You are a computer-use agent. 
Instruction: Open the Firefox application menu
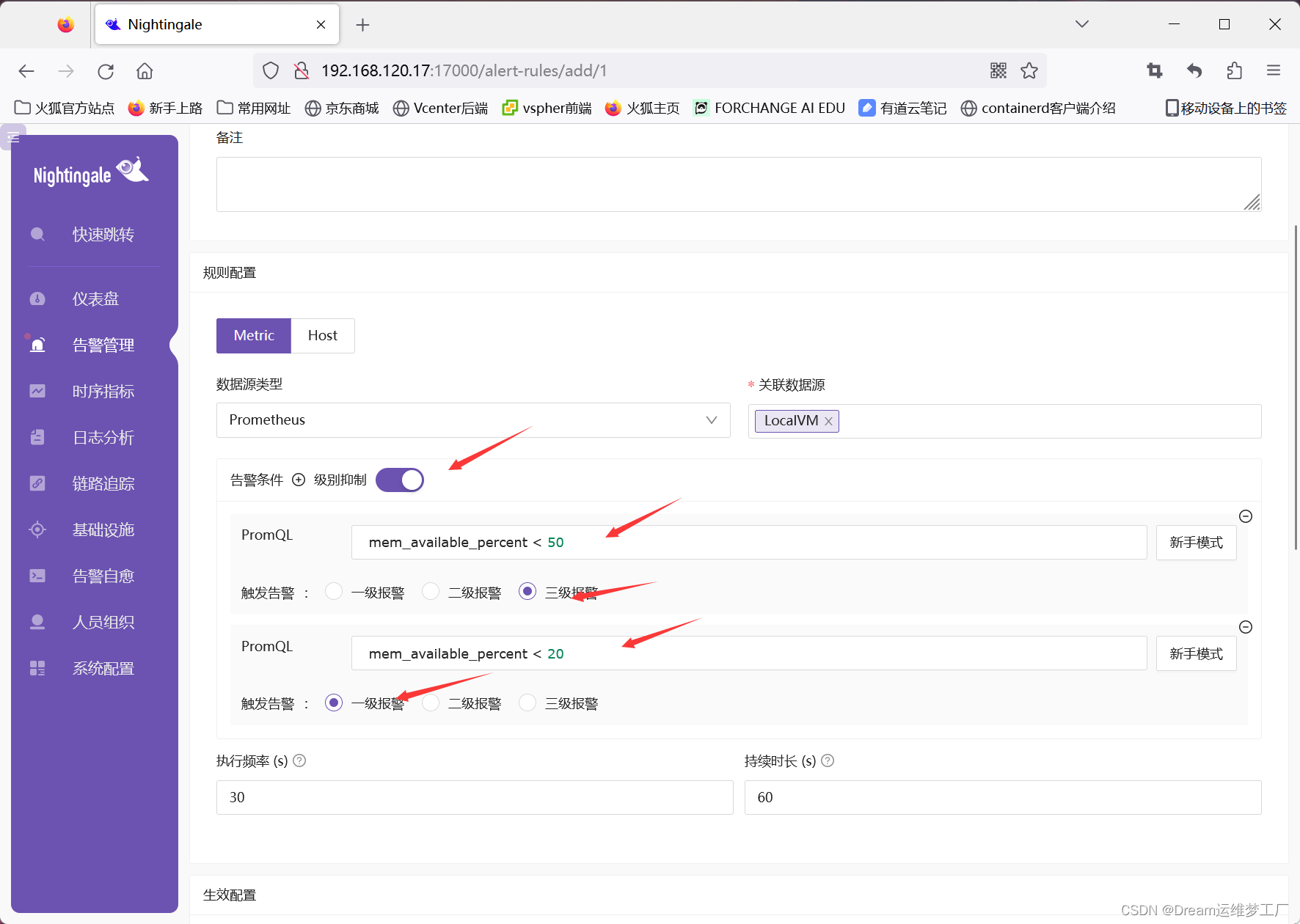[1274, 70]
